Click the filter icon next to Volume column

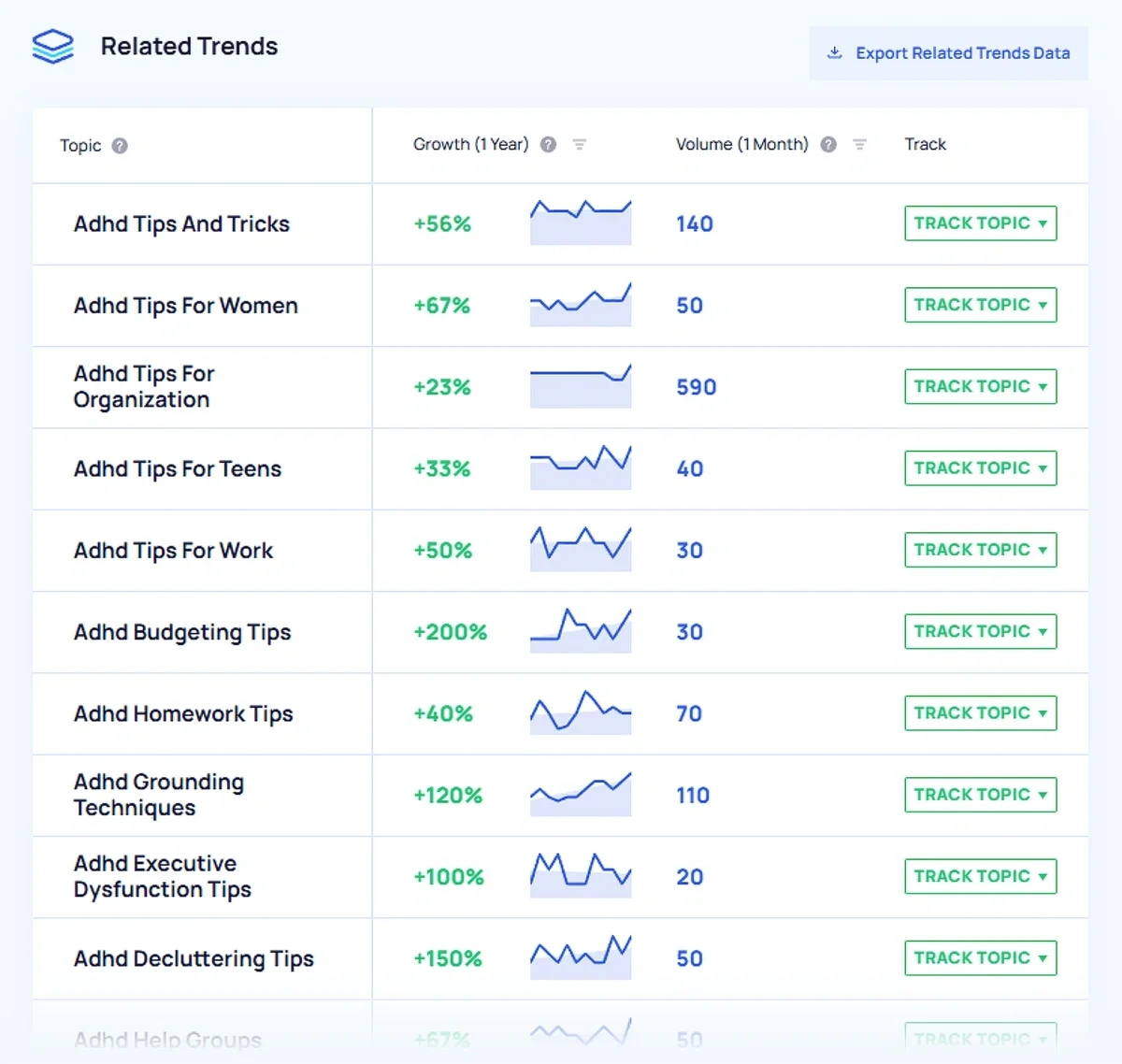[x=858, y=145]
